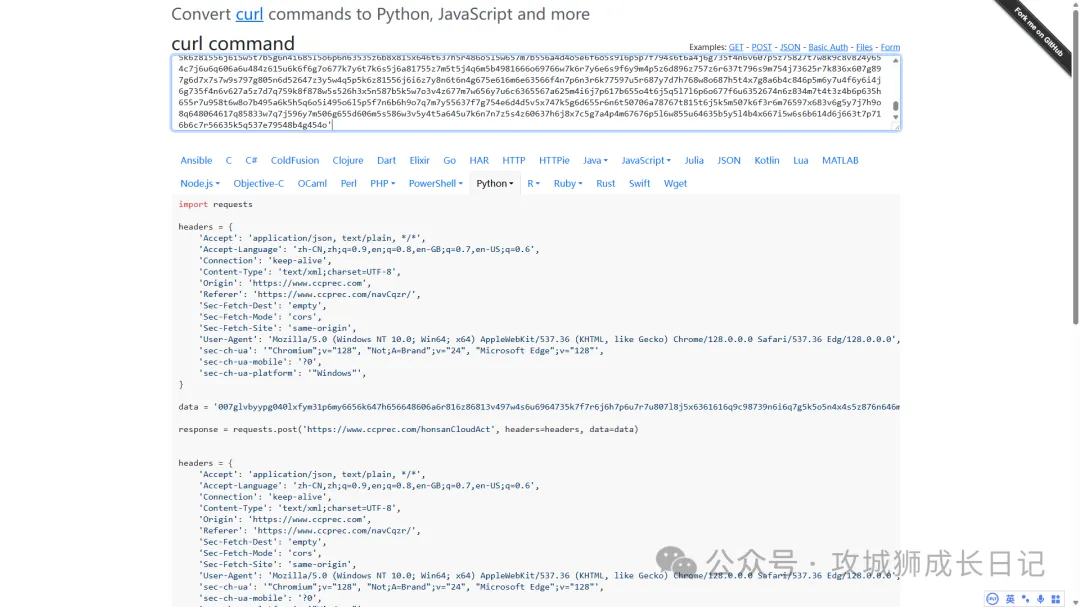
Task: Open the curl link in the heading
Action: [x=249, y=14]
